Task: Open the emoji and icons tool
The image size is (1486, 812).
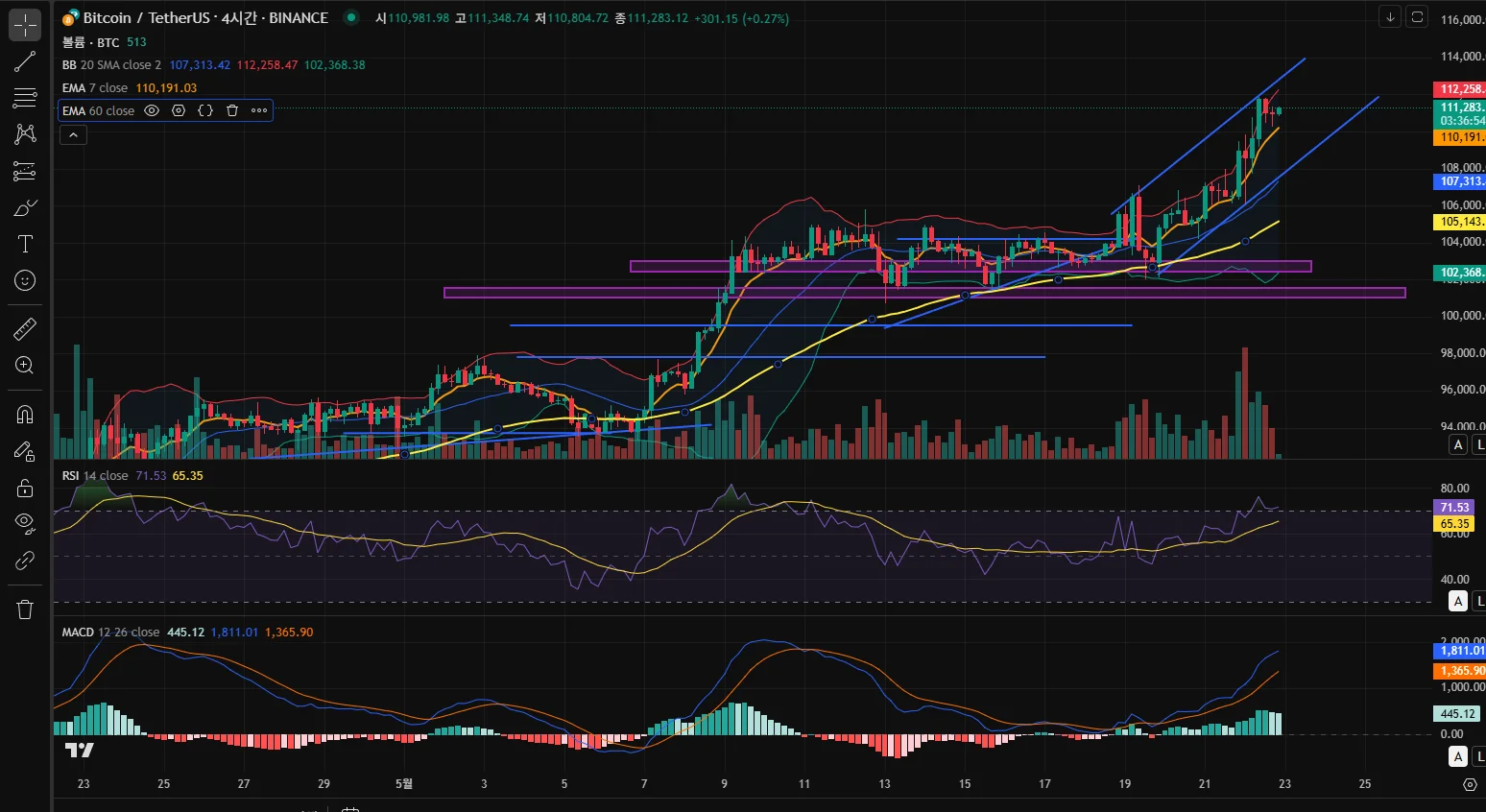Action: point(25,280)
